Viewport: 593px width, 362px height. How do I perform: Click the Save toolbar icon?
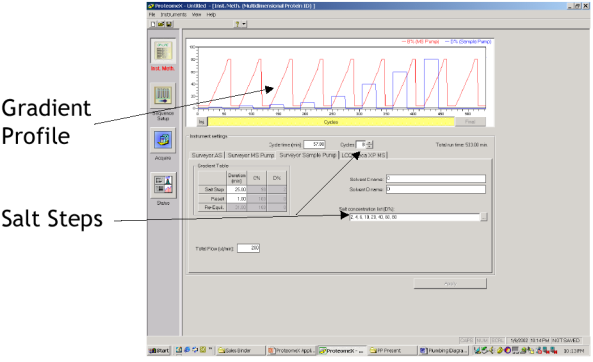(x=169, y=24)
